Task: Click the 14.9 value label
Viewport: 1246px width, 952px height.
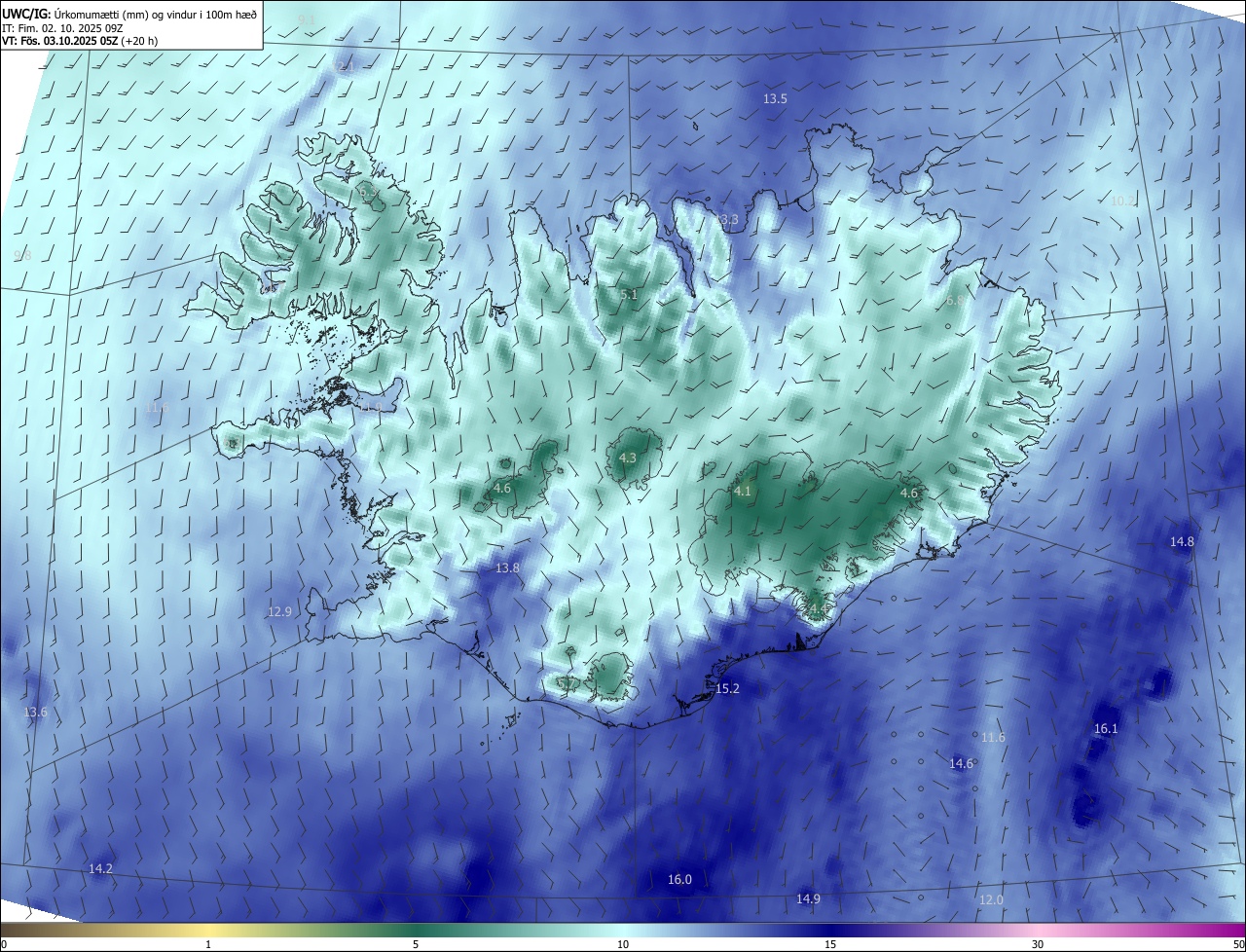Action: point(808,898)
